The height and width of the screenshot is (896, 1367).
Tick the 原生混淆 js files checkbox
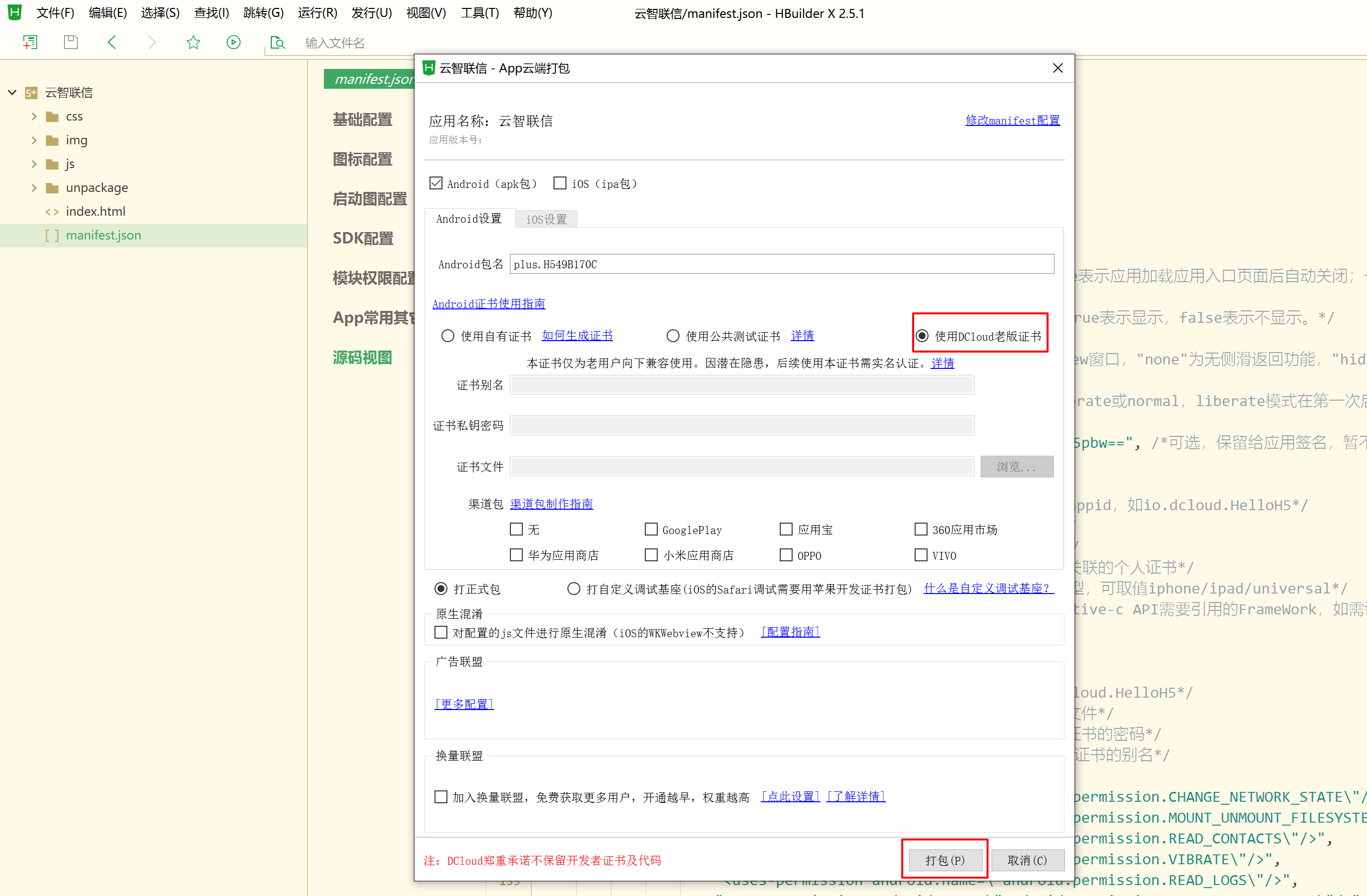440,632
